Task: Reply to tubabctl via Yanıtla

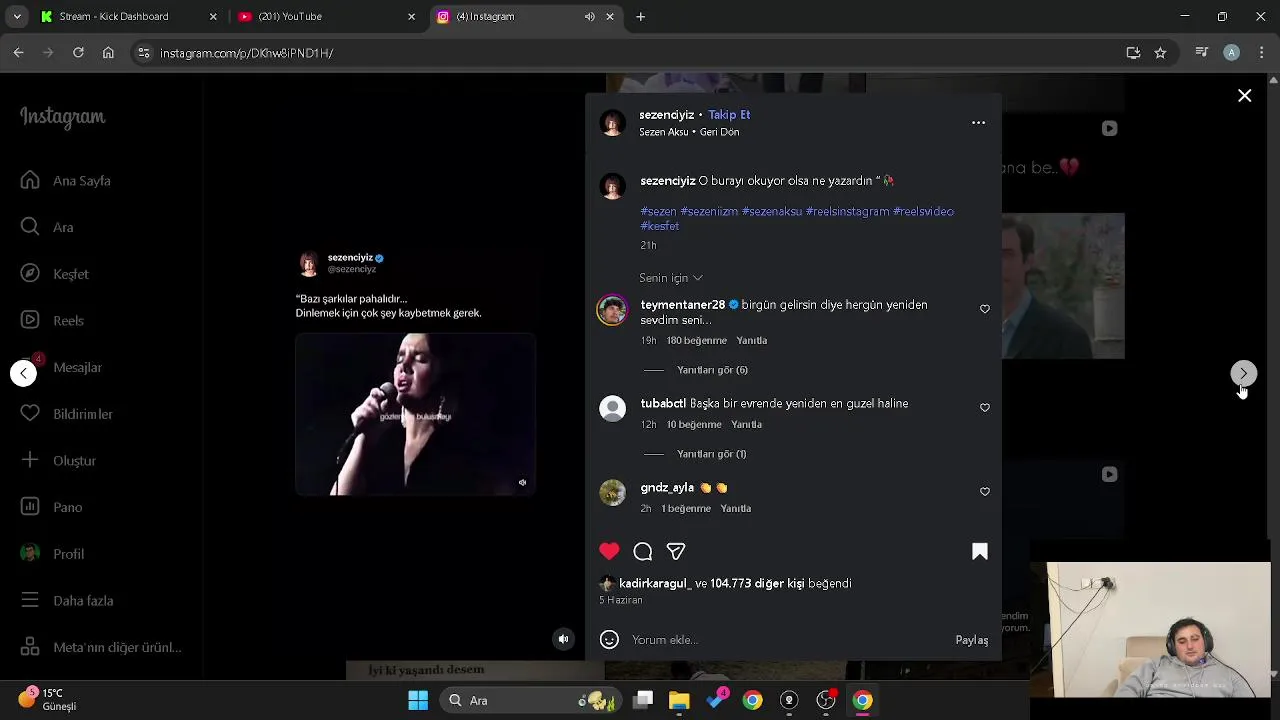Action: pyautogui.click(x=746, y=424)
